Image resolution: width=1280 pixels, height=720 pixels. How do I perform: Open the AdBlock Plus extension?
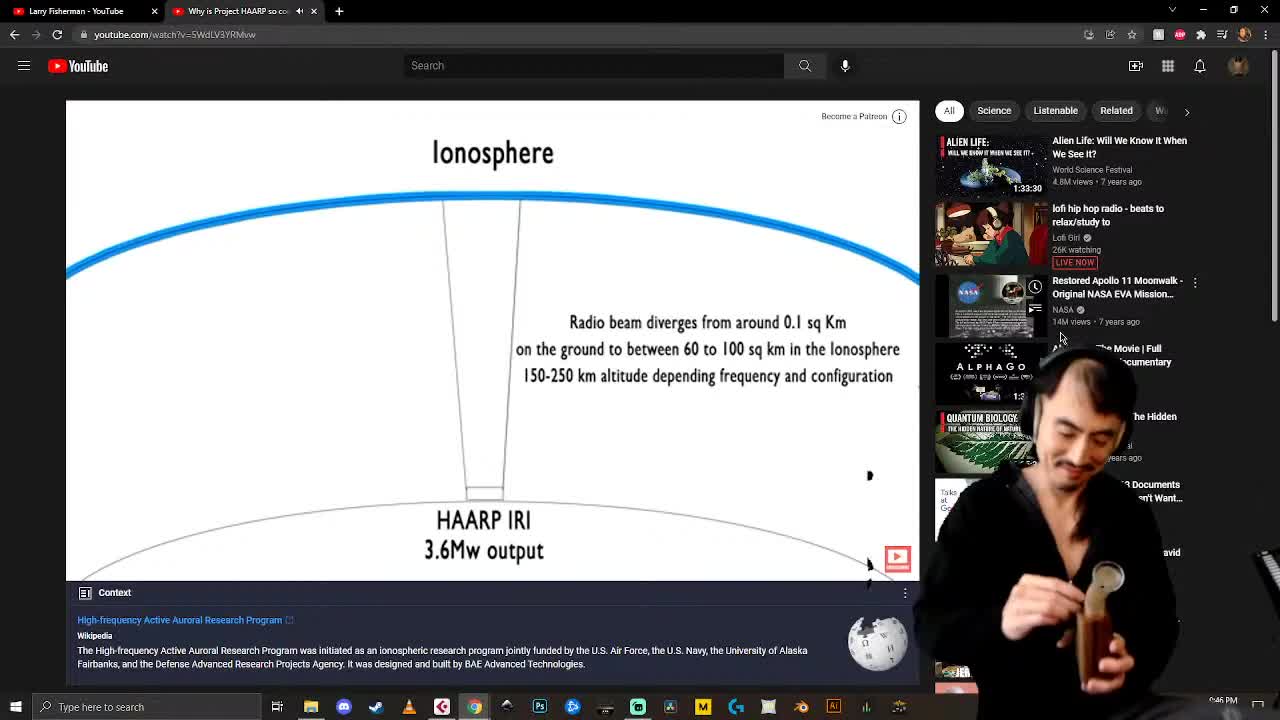click(x=1180, y=34)
